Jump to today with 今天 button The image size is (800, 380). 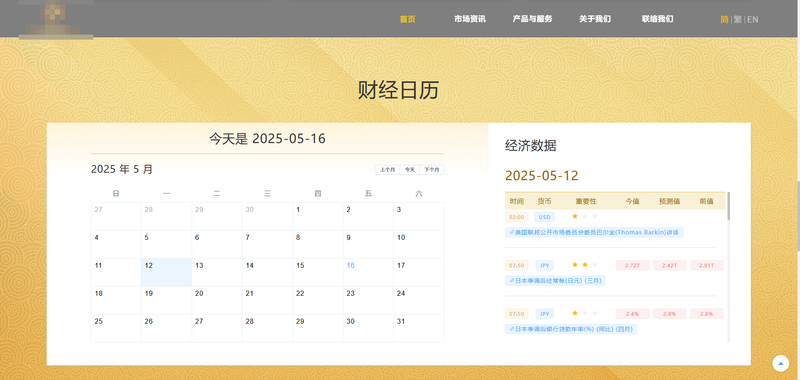click(x=410, y=170)
